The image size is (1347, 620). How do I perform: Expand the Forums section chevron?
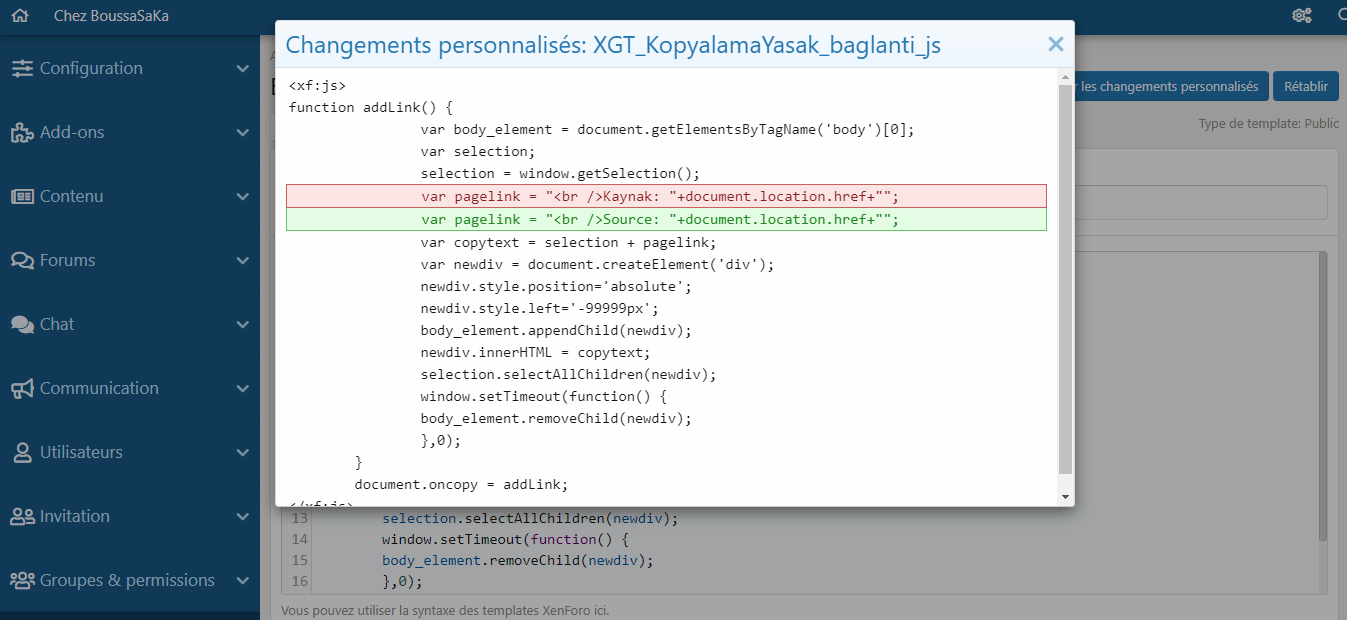coord(242,260)
